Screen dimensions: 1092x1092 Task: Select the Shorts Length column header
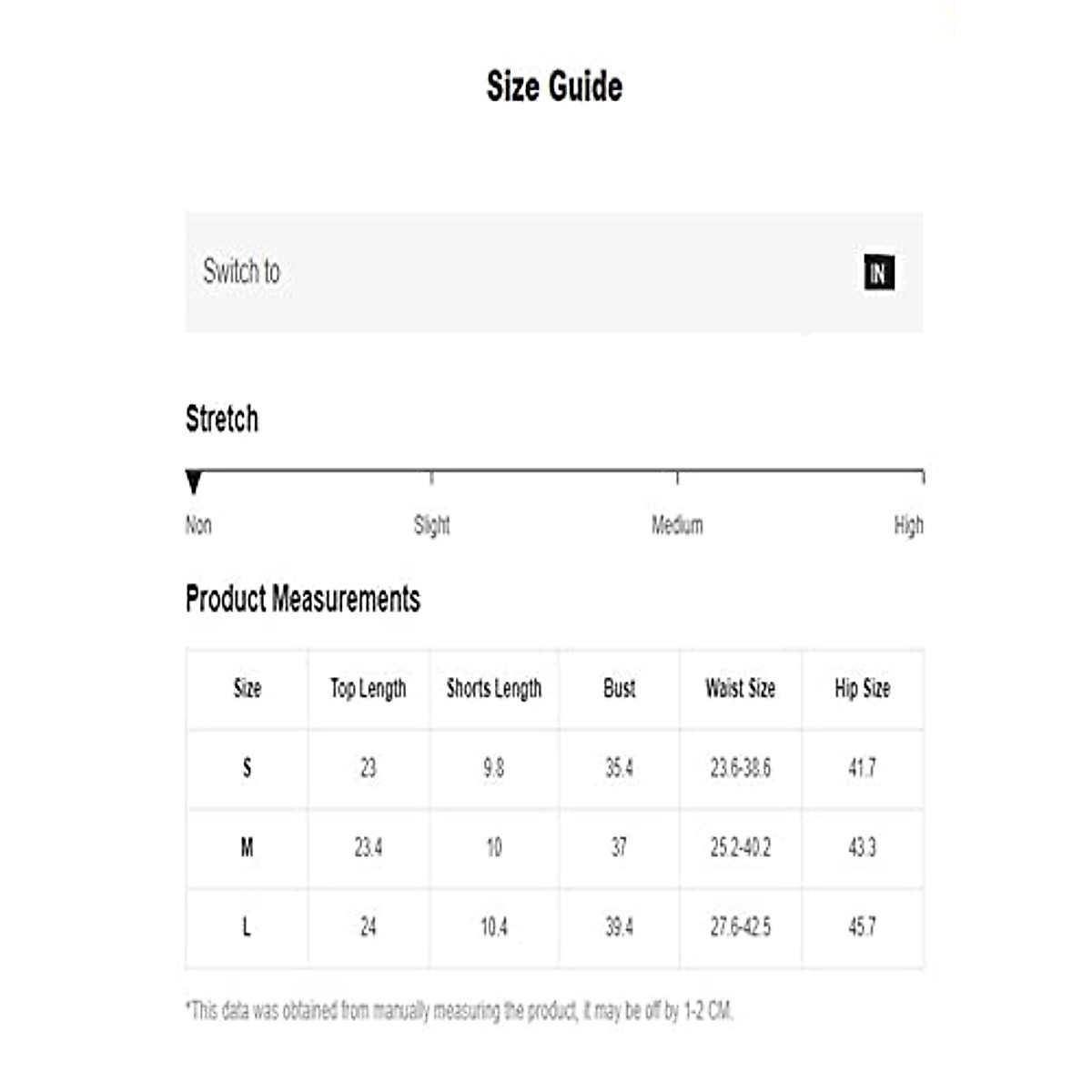pyautogui.click(x=493, y=689)
